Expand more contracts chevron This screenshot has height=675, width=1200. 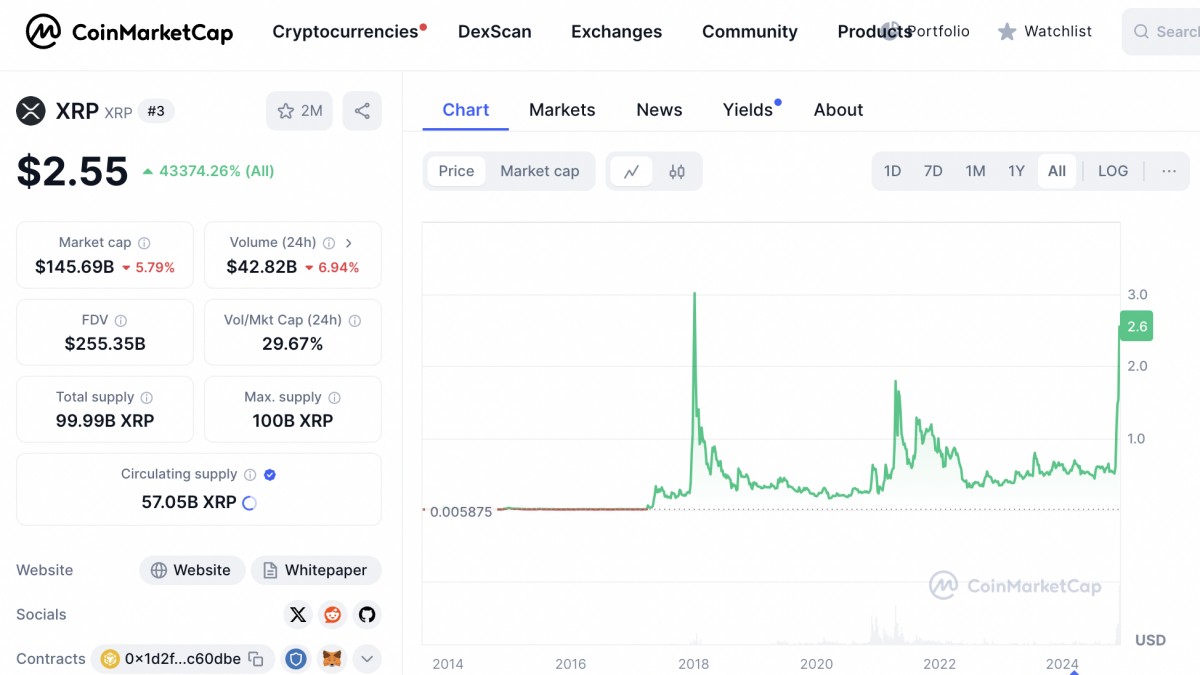[367, 659]
